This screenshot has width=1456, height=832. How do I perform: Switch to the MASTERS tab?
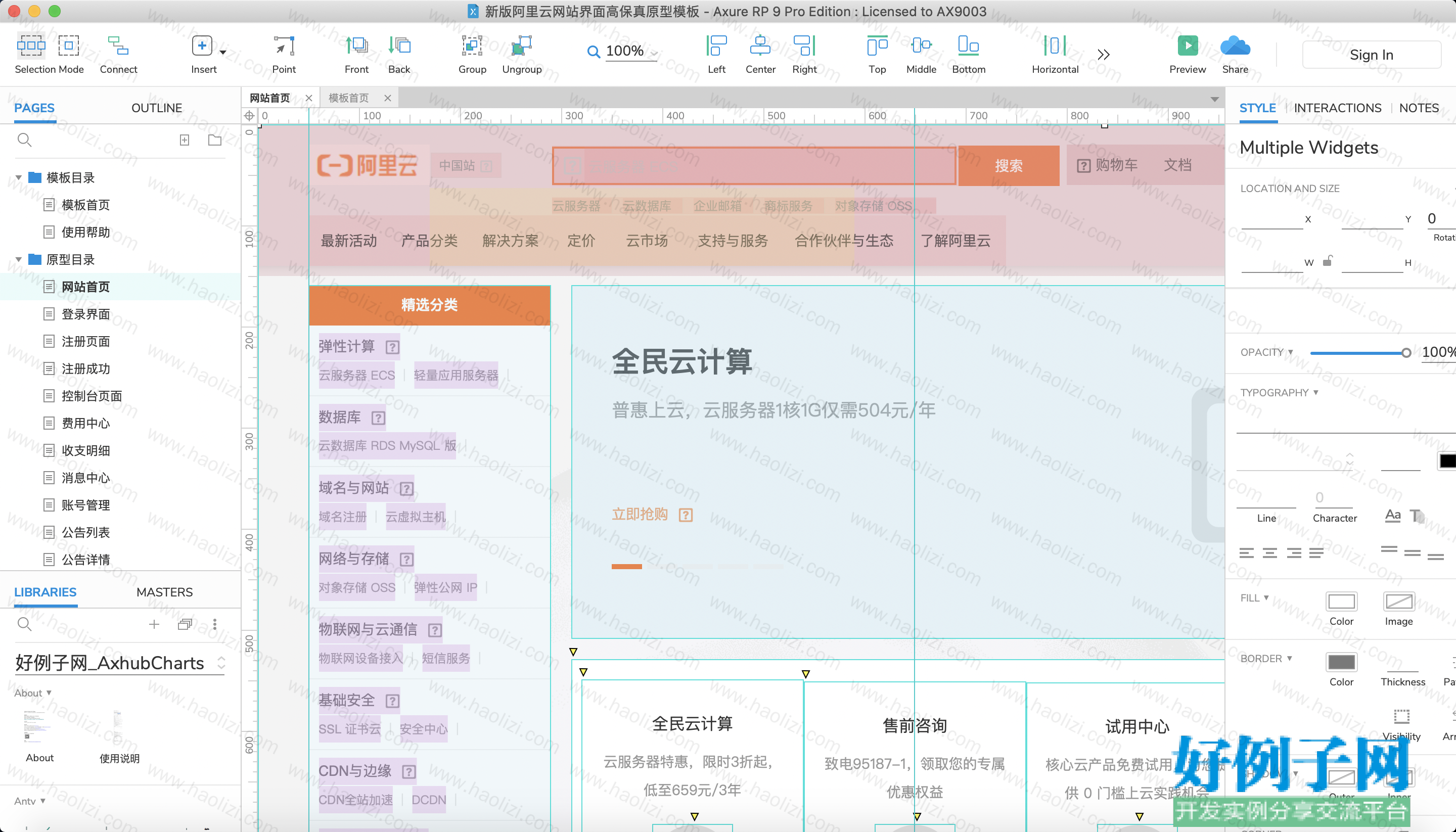point(165,592)
